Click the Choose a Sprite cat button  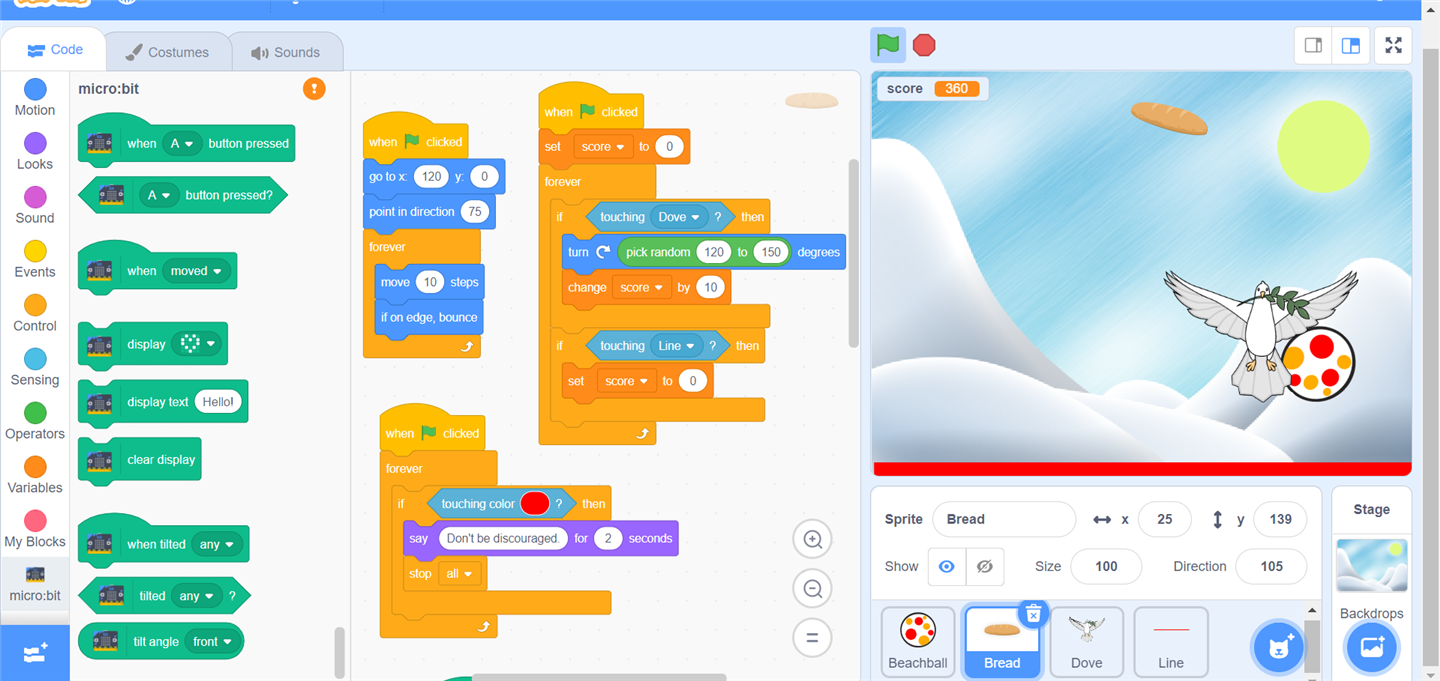1279,647
